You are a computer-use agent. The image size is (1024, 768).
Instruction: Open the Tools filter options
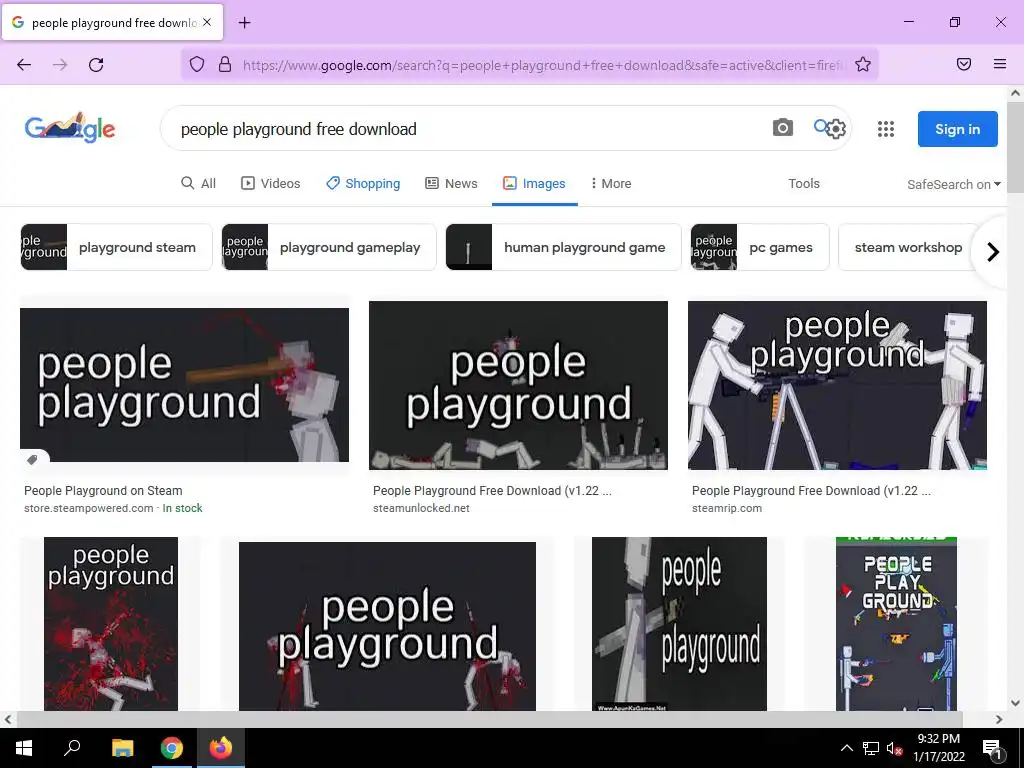tap(804, 184)
